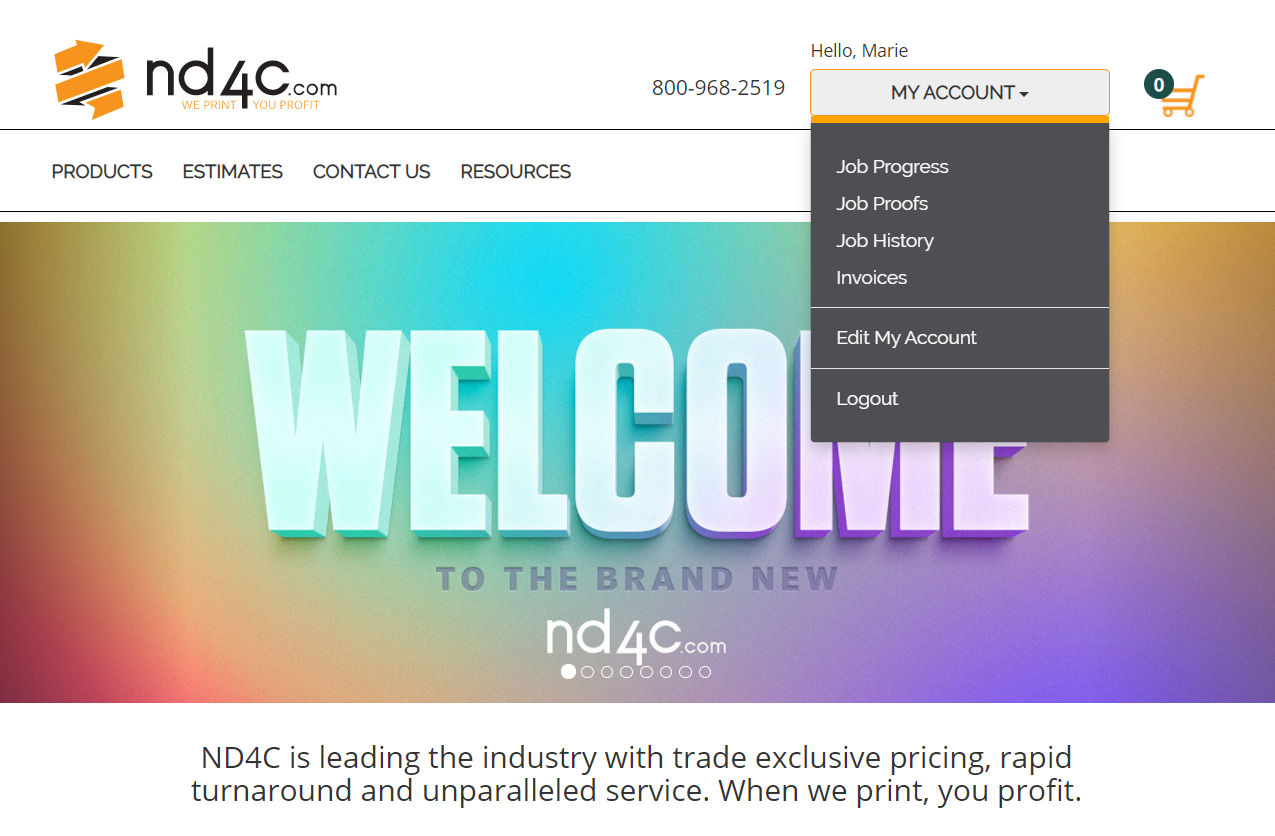Screen dimensions: 1275x836
Task: View Invoices from account menu
Action: [x=871, y=278]
